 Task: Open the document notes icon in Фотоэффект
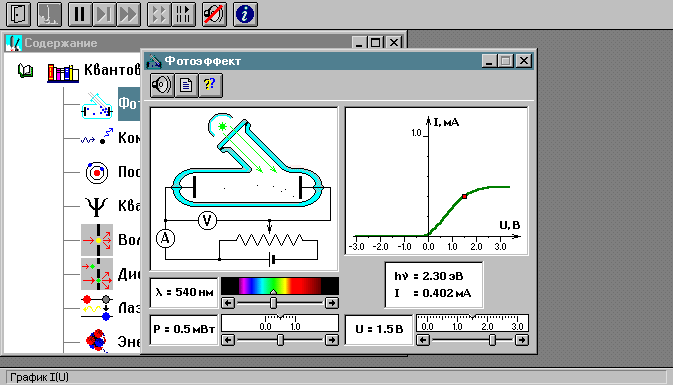point(186,85)
